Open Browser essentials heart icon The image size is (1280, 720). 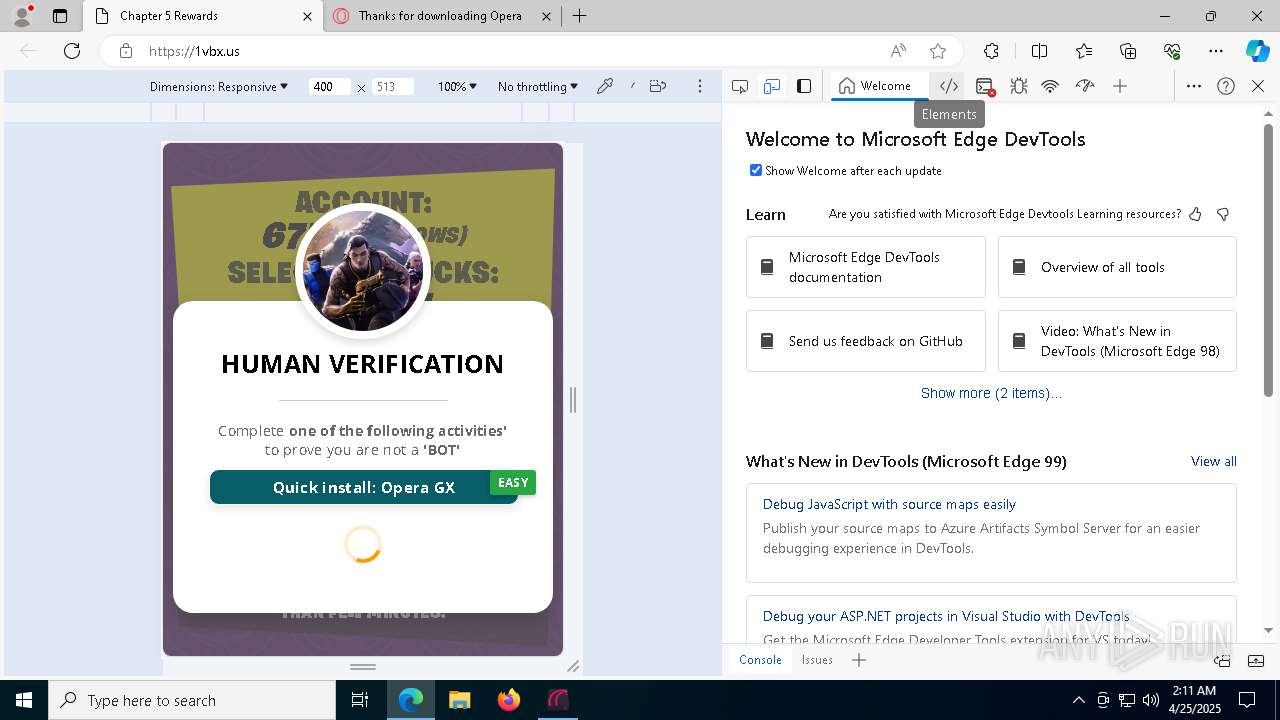(x=1172, y=51)
